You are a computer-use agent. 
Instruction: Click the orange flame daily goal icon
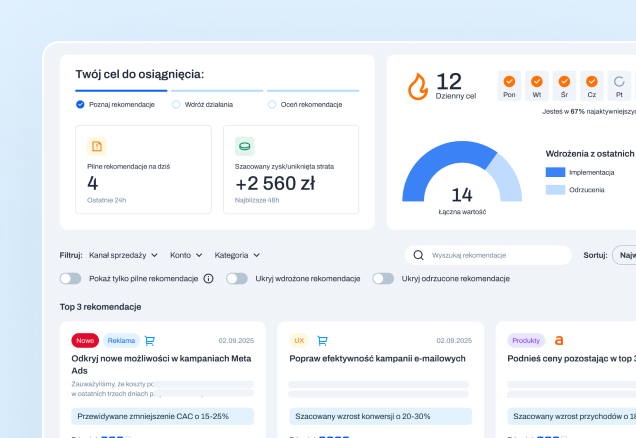[x=418, y=86]
